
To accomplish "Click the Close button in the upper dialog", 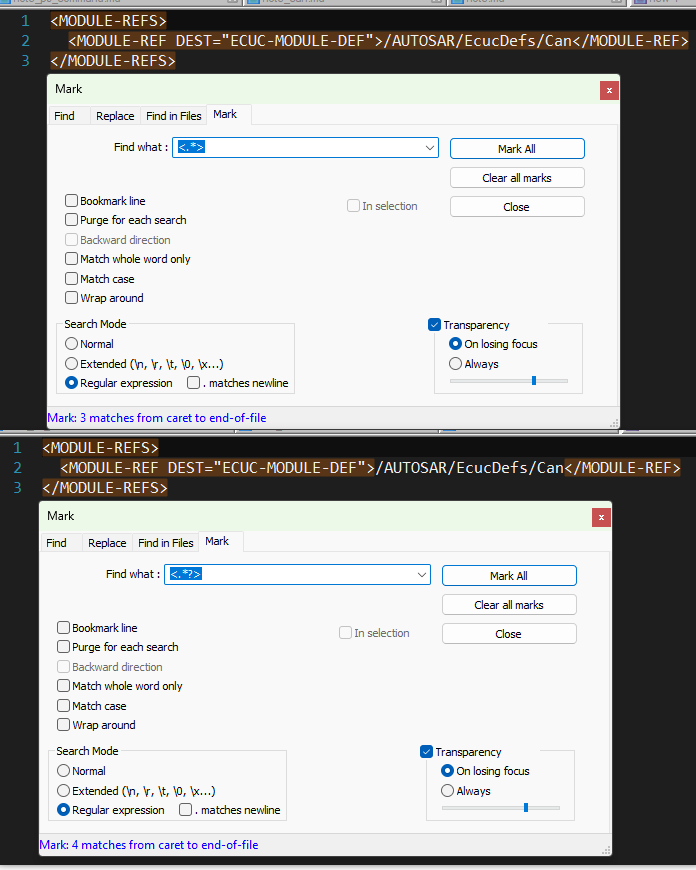I will pyautogui.click(x=516, y=207).
